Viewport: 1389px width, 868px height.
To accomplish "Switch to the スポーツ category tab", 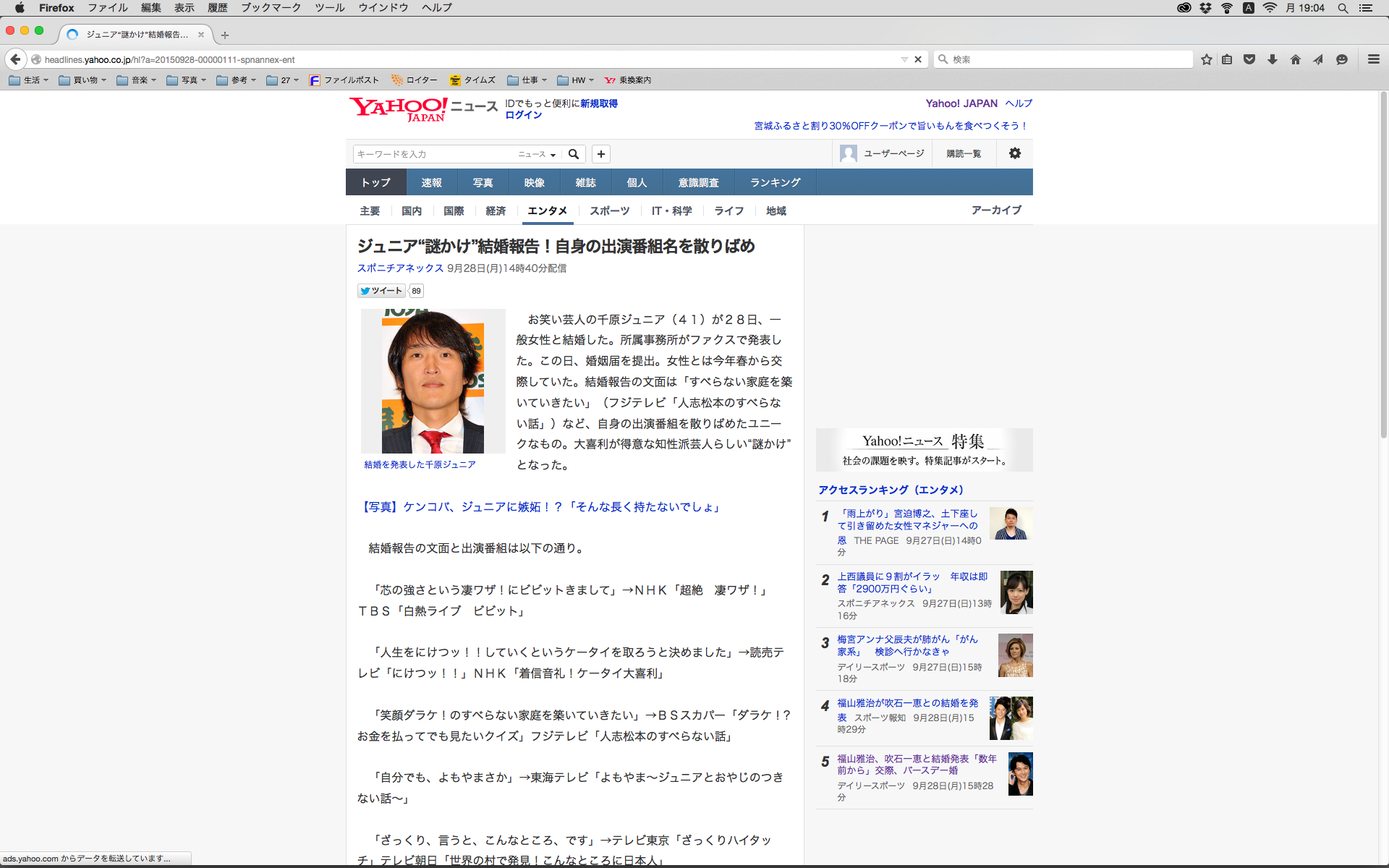I will (609, 210).
